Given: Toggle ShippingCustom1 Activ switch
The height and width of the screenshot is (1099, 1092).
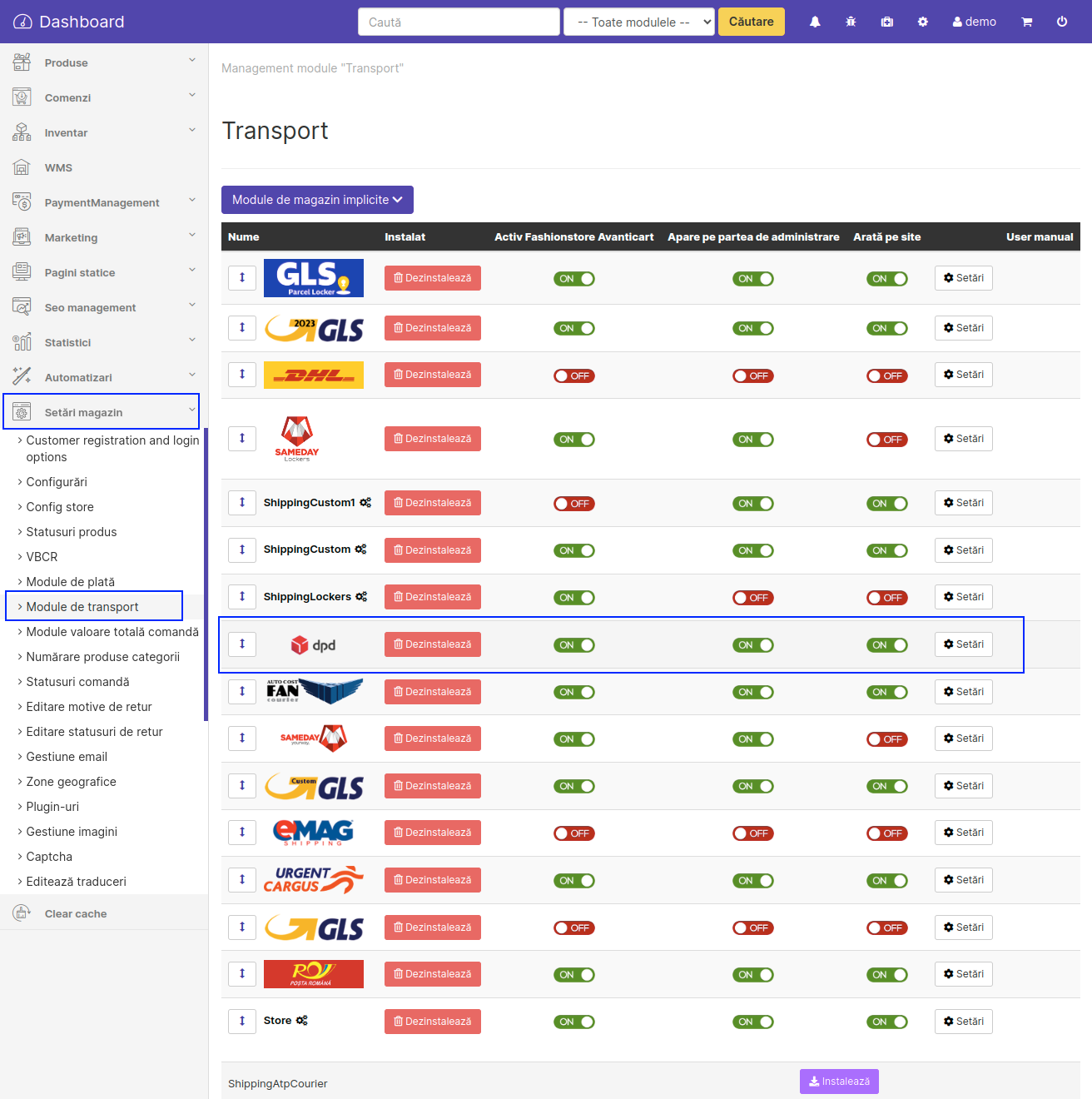Looking at the screenshot, I should pyautogui.click(x=574, y=504).
